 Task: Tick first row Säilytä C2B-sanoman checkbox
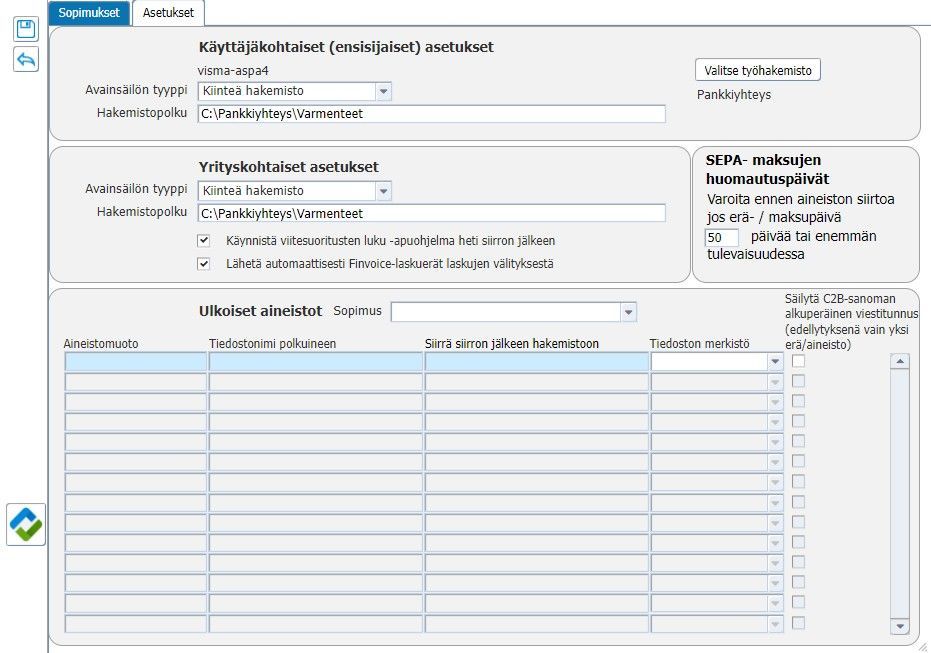coord(799,361)
